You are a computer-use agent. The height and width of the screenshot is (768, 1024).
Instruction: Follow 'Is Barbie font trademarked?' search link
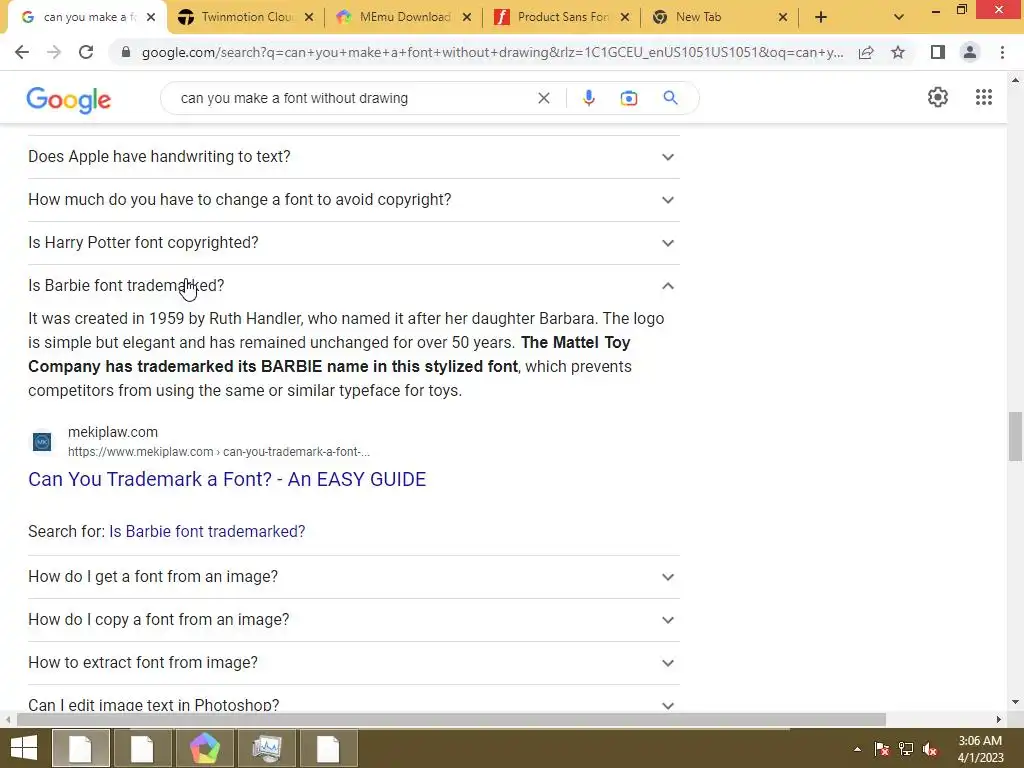click(207, 532)
